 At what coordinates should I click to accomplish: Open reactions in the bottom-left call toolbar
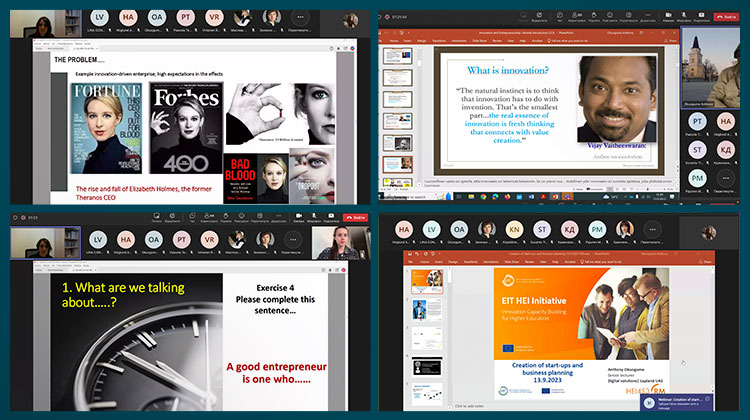click(242, 218)
